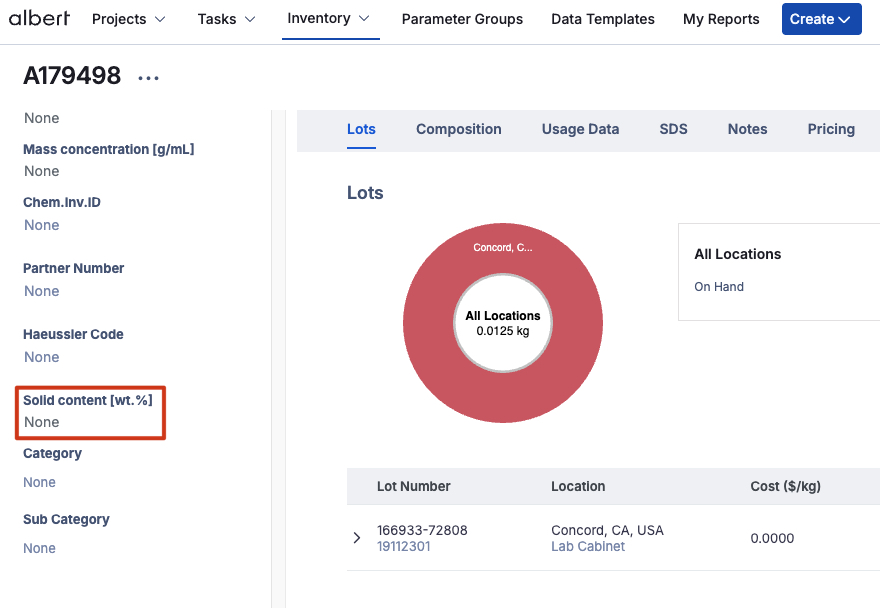
Task: Navigate to My Reports
Action: (720, 19)
